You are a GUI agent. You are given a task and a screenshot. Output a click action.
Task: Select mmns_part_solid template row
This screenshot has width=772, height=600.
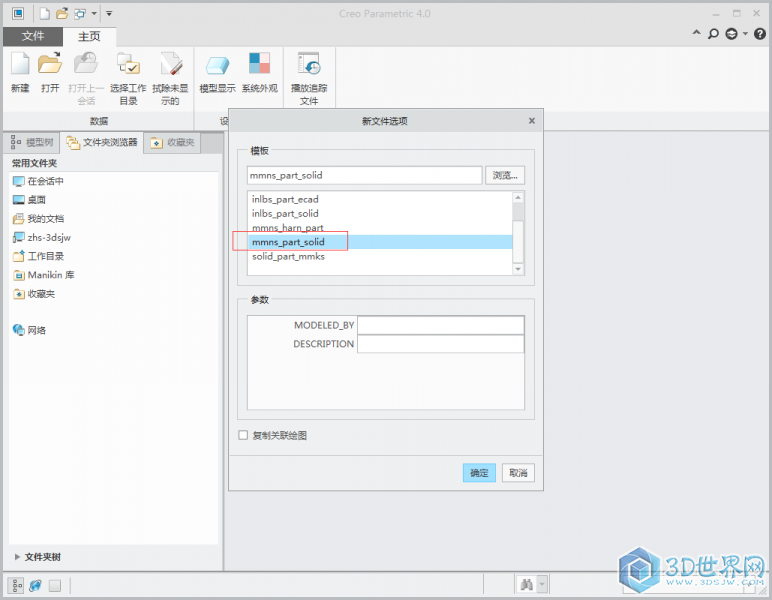click(x=380, y=242)
